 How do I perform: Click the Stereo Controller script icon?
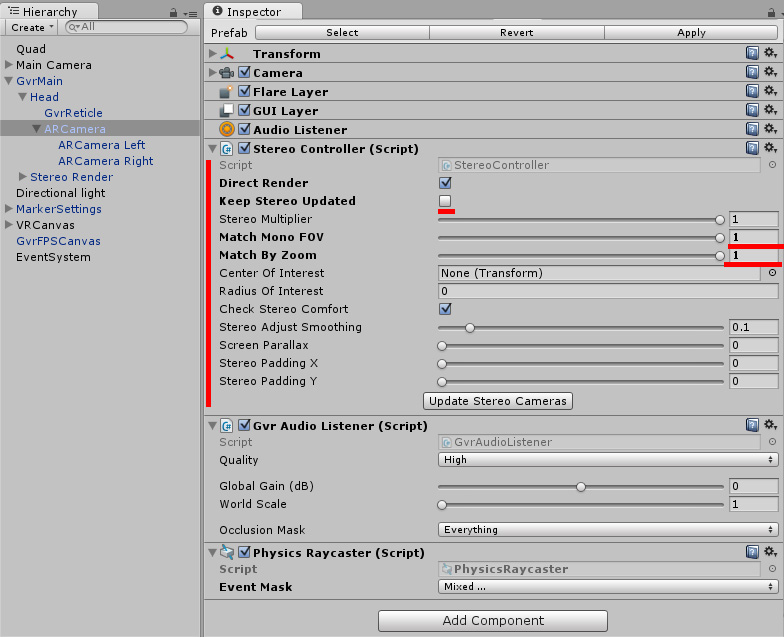pos(226,148)
